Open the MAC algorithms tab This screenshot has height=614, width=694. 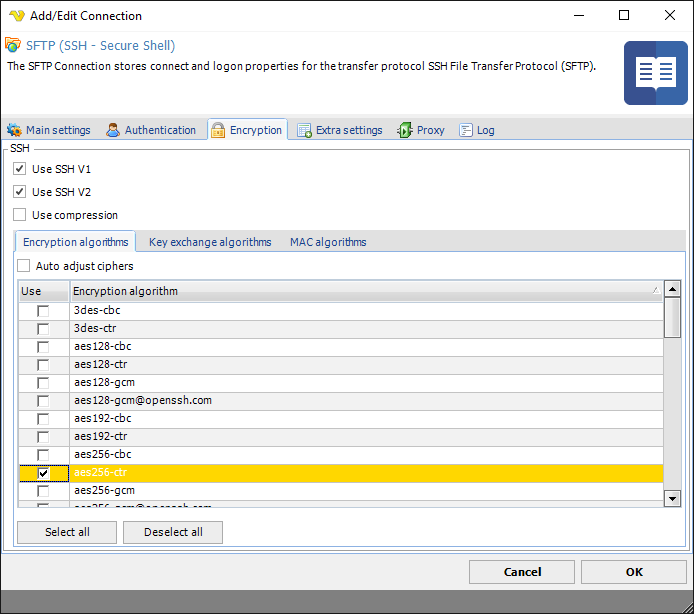point(328,242)
